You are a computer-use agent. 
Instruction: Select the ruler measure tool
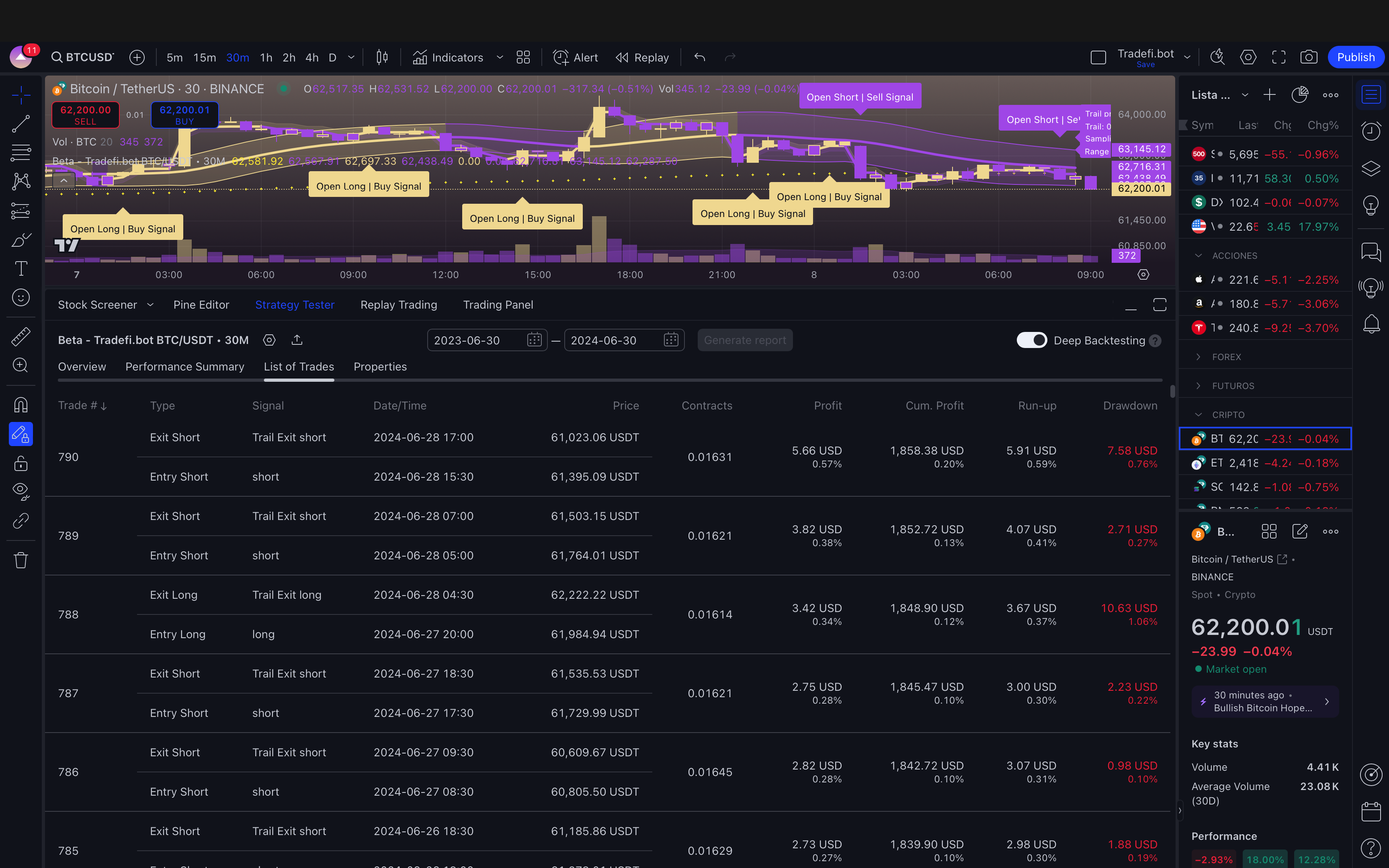click(x=20, y=336)
